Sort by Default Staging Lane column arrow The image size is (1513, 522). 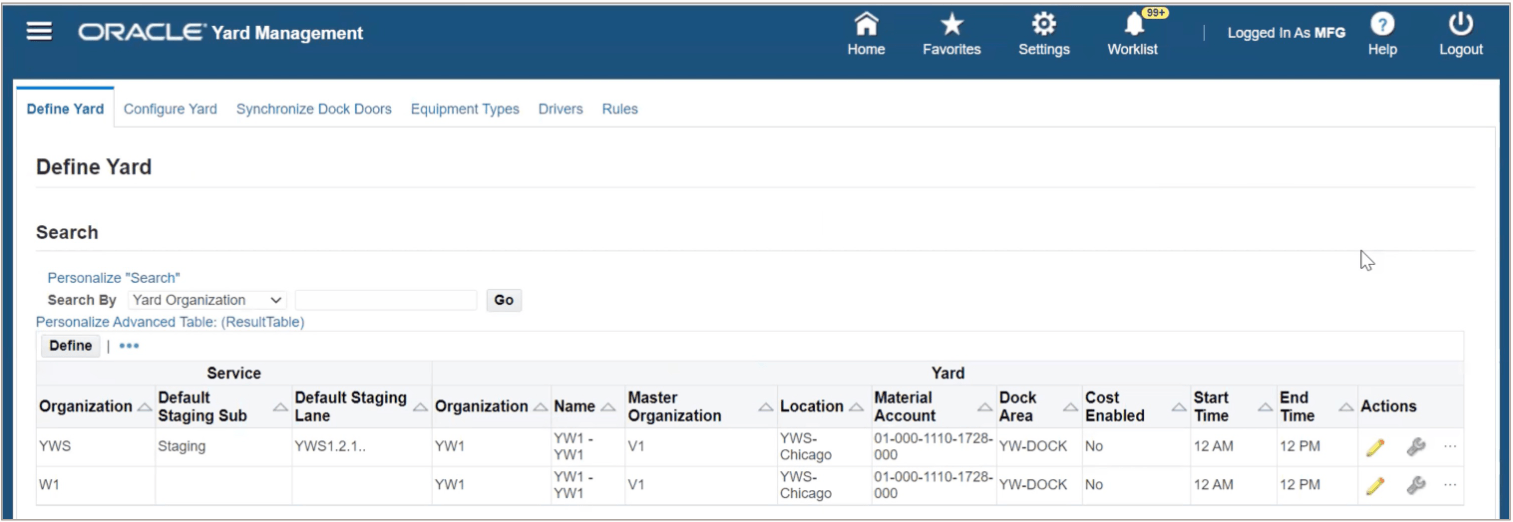click(420, 407)
